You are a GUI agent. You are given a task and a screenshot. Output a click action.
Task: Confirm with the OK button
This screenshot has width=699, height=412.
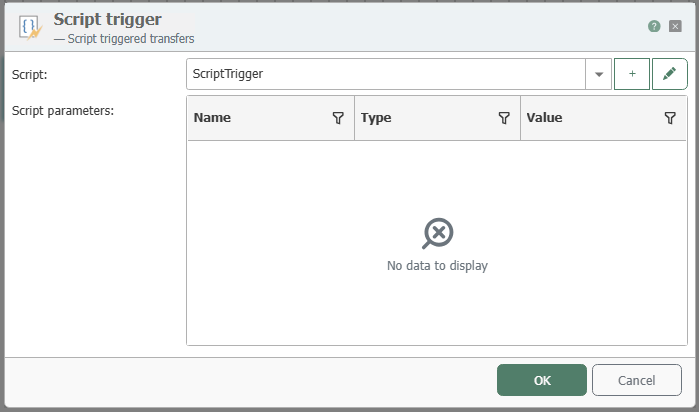(x=542, y=380)
